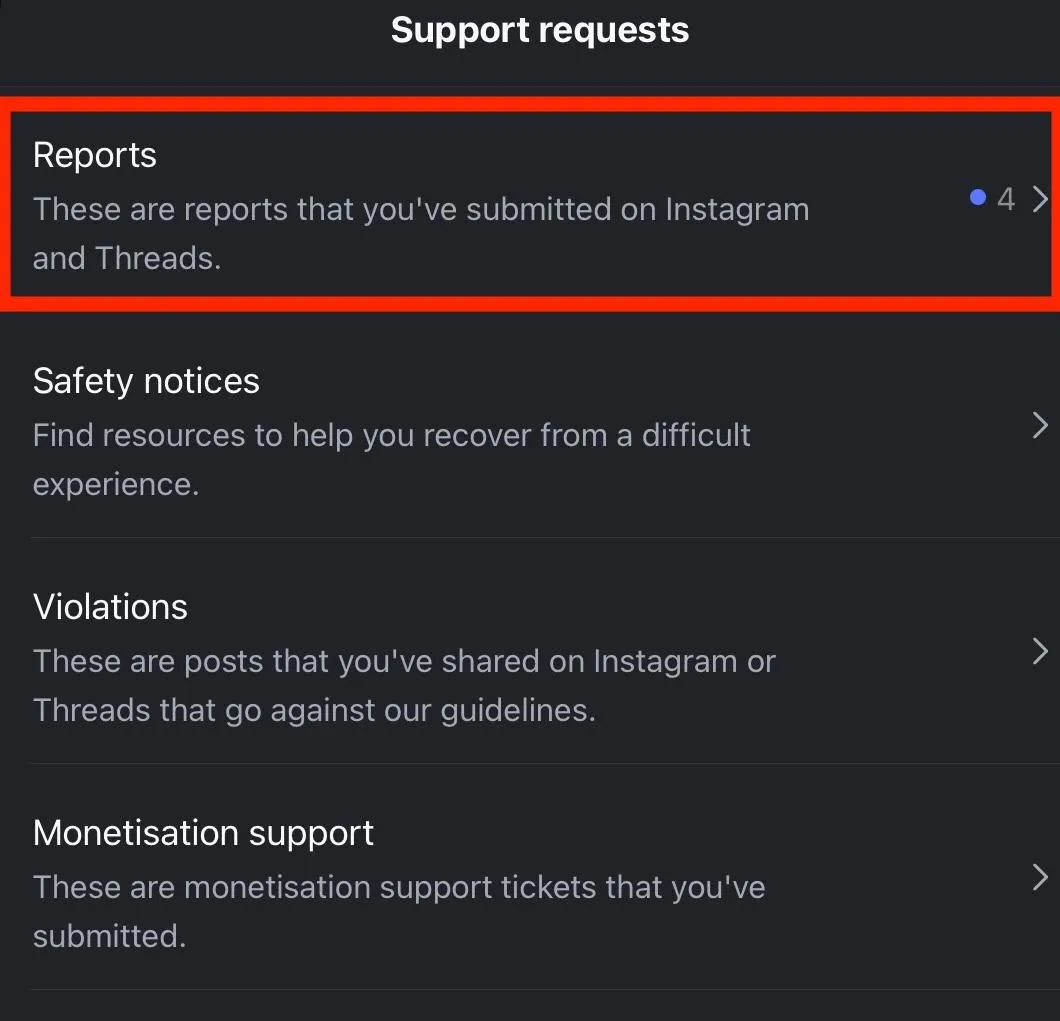Click 'Threads that go against our guidelines'
1060x1021 pixels.
314,711
